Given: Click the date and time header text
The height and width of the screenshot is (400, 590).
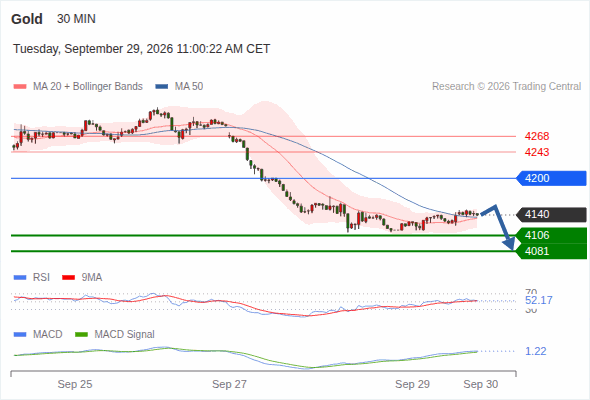Looking at the screenshot, I should (141, 49).
